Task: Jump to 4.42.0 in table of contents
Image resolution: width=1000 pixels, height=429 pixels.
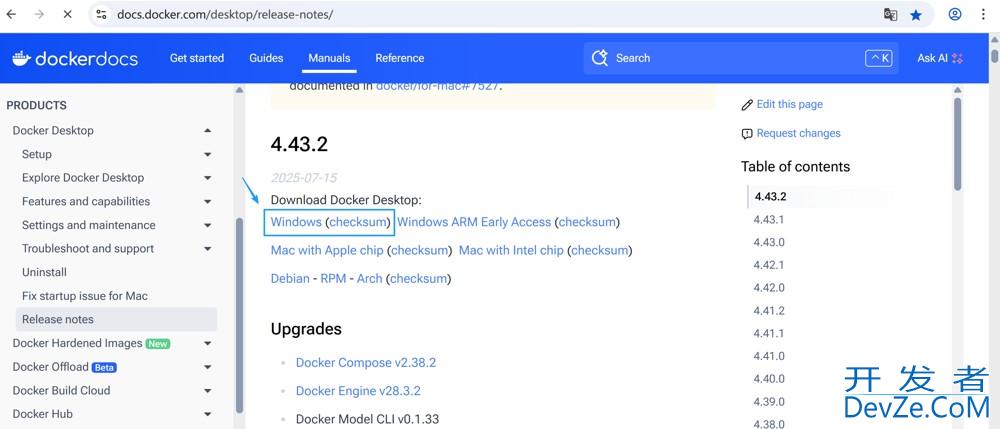Action: tap(769, 288)
